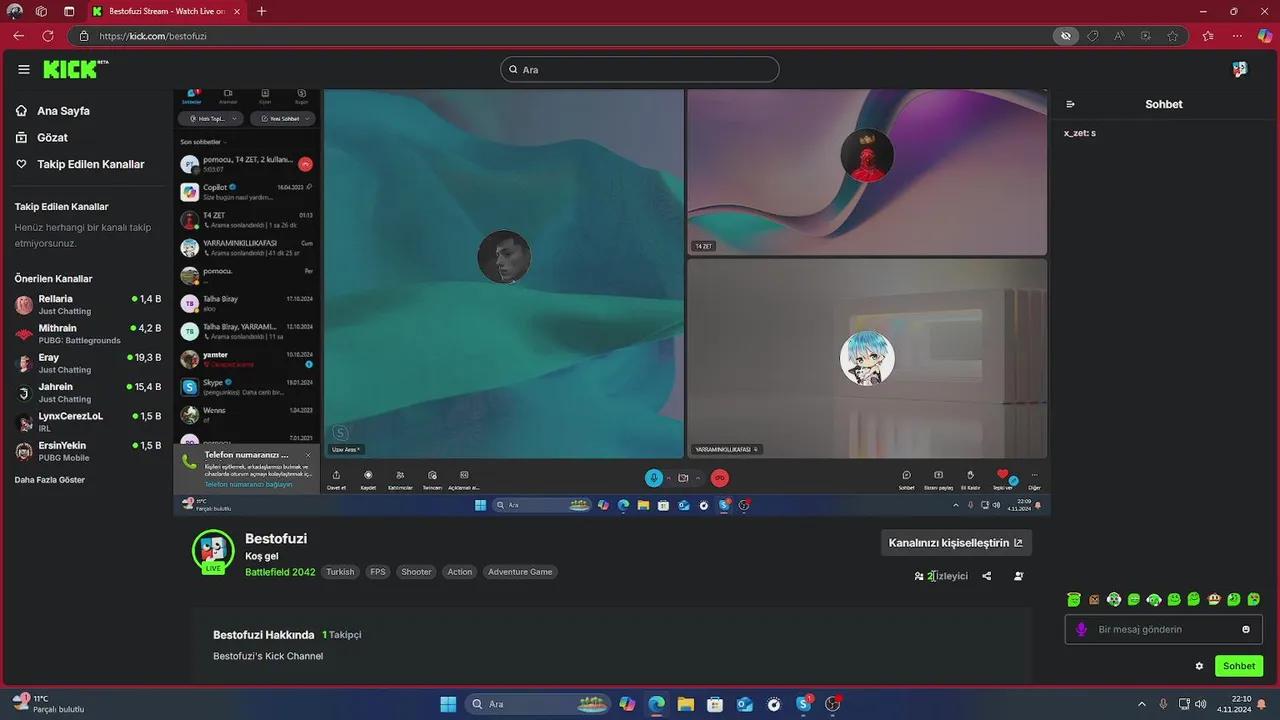Open the Battlefield 2042 category link

pos(280,572)
